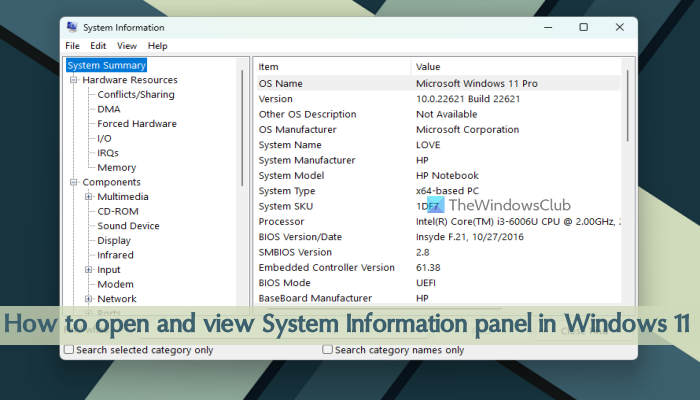Viewport: 700px width, 400px height.
Task: Select the Sound Device tree item
Action: [128, 226]
